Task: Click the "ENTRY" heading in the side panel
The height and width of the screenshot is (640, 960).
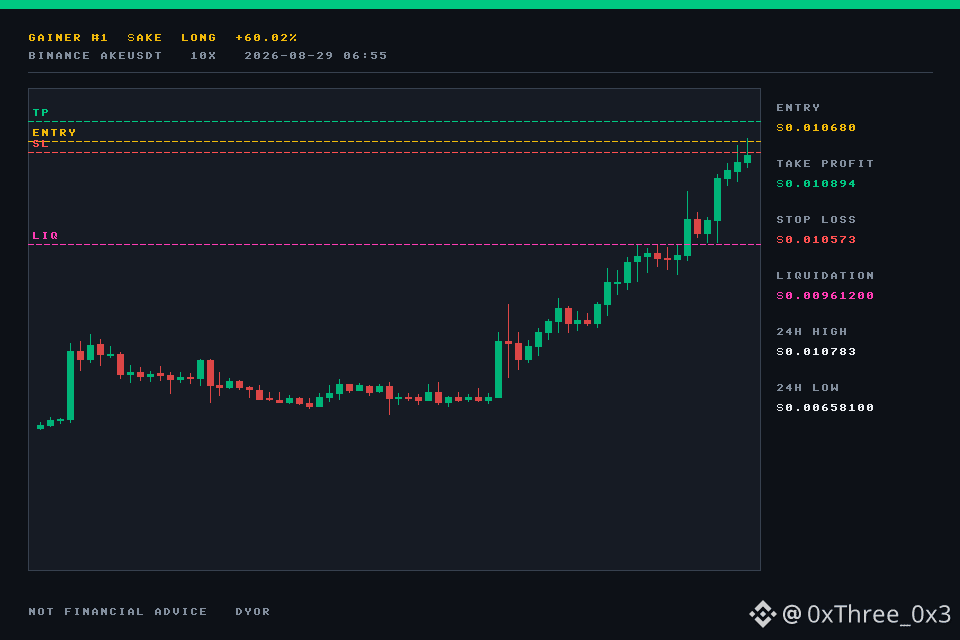Action: pos(798,108)
